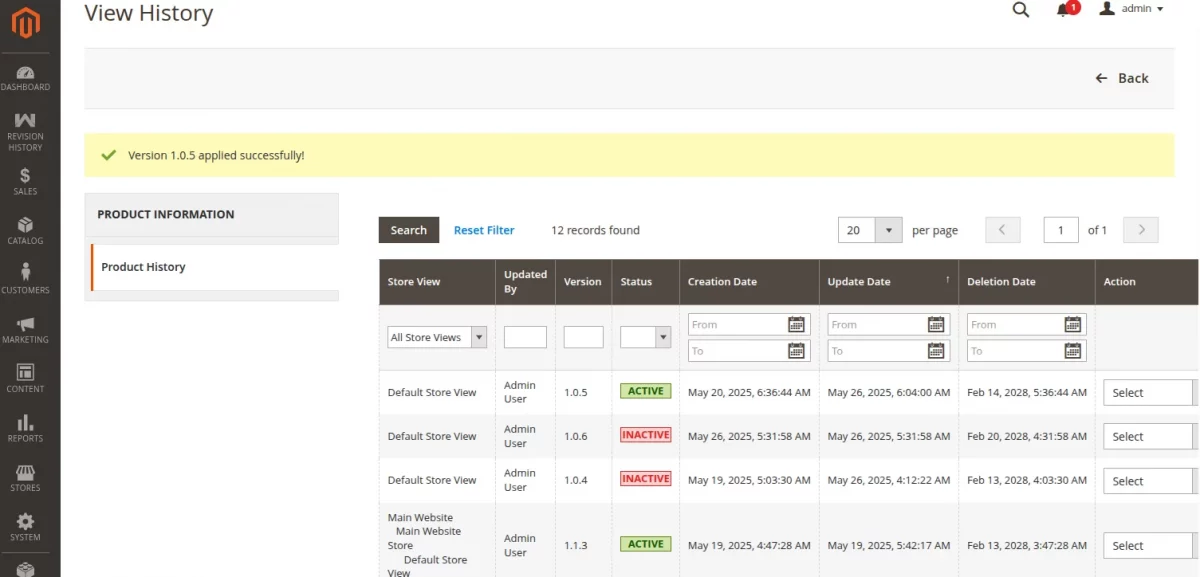1200x577 pixels.
Task: Open Creation Date From calendar picker
Action: coord(796,324)
